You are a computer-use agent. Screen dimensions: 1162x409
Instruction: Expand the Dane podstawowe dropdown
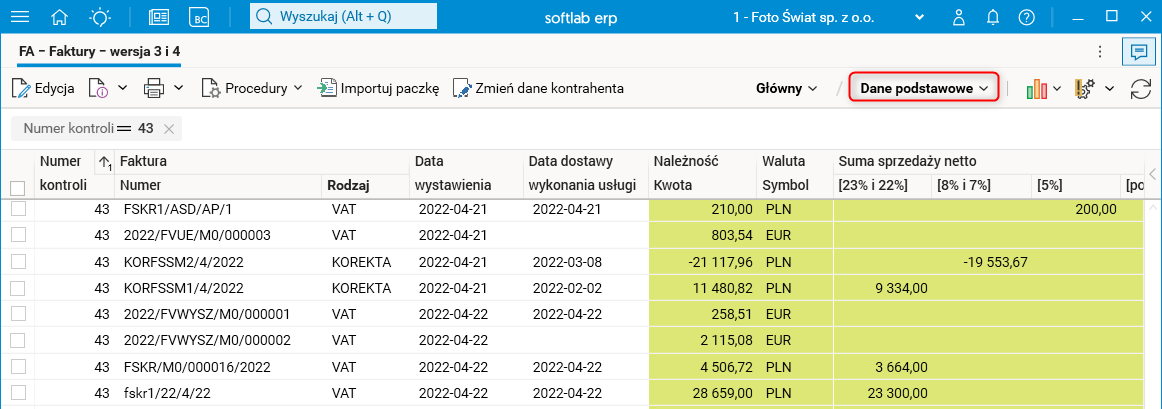click(924, 88)
